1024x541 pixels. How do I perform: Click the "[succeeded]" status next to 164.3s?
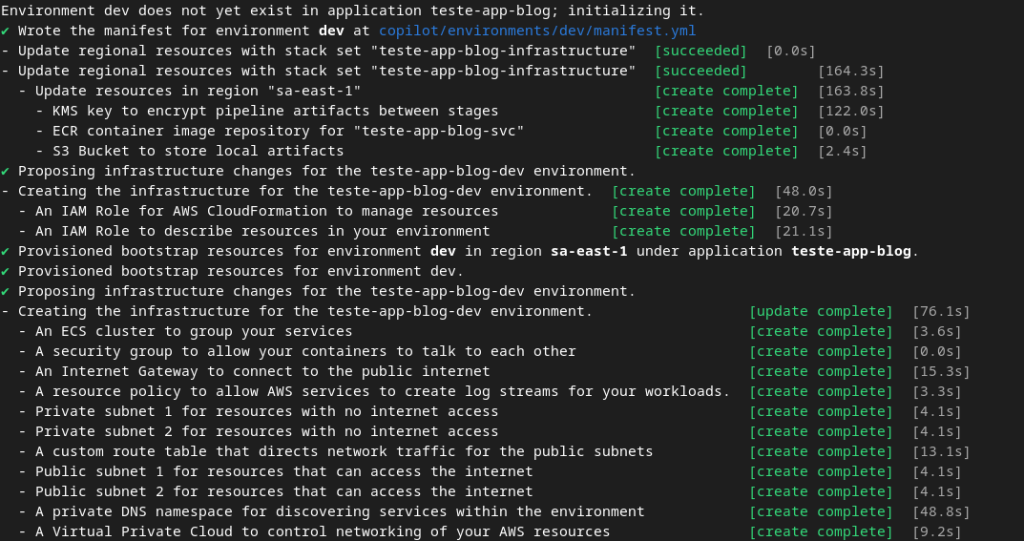pyautogui.click(x=700, y=71)
